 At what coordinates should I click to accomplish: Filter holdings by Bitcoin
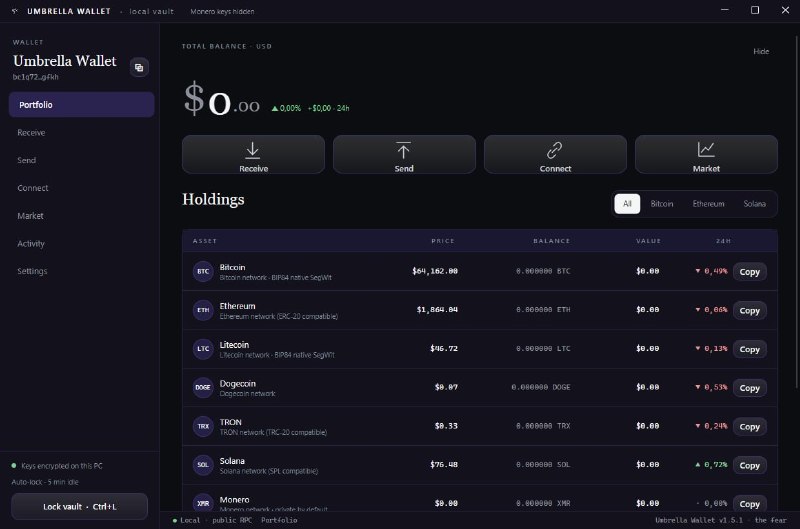click(662, 204)
